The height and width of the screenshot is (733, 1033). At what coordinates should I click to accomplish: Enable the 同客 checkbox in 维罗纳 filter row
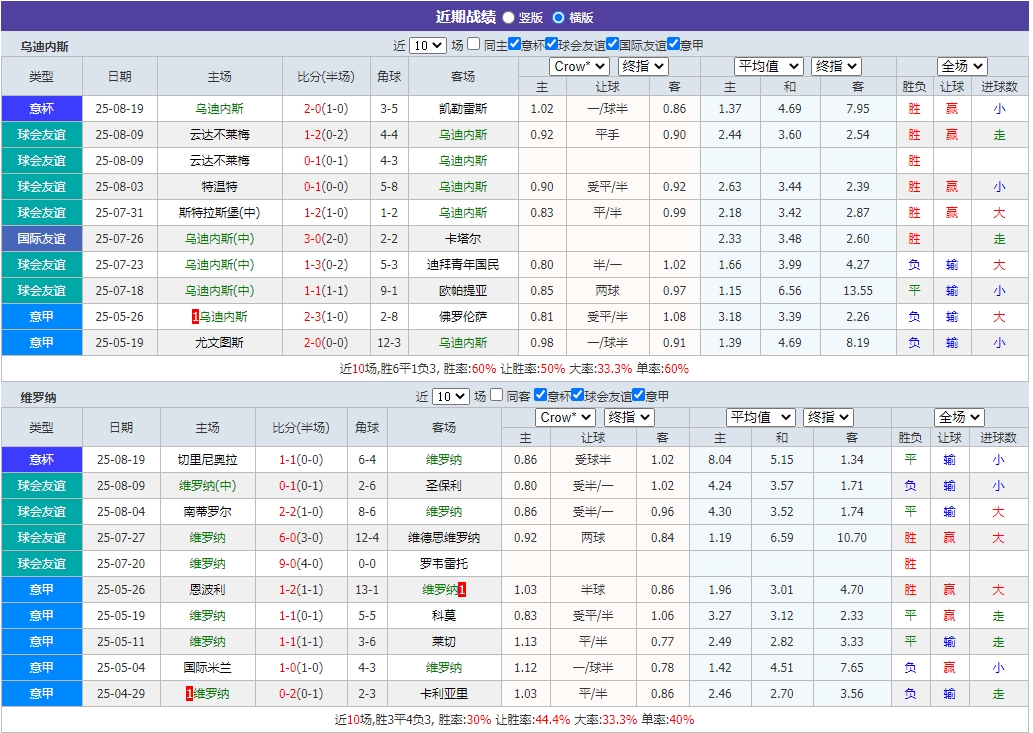(497, 395)
